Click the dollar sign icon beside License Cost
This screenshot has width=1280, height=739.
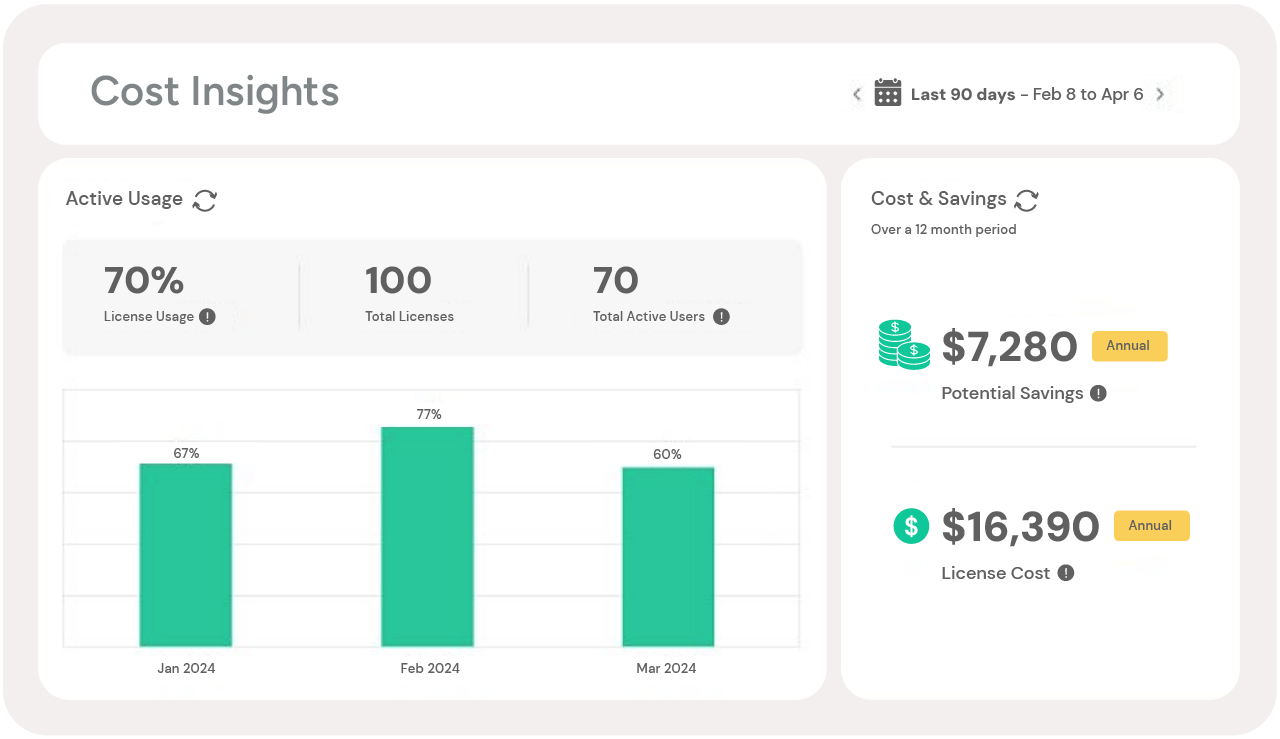(911, 525)
